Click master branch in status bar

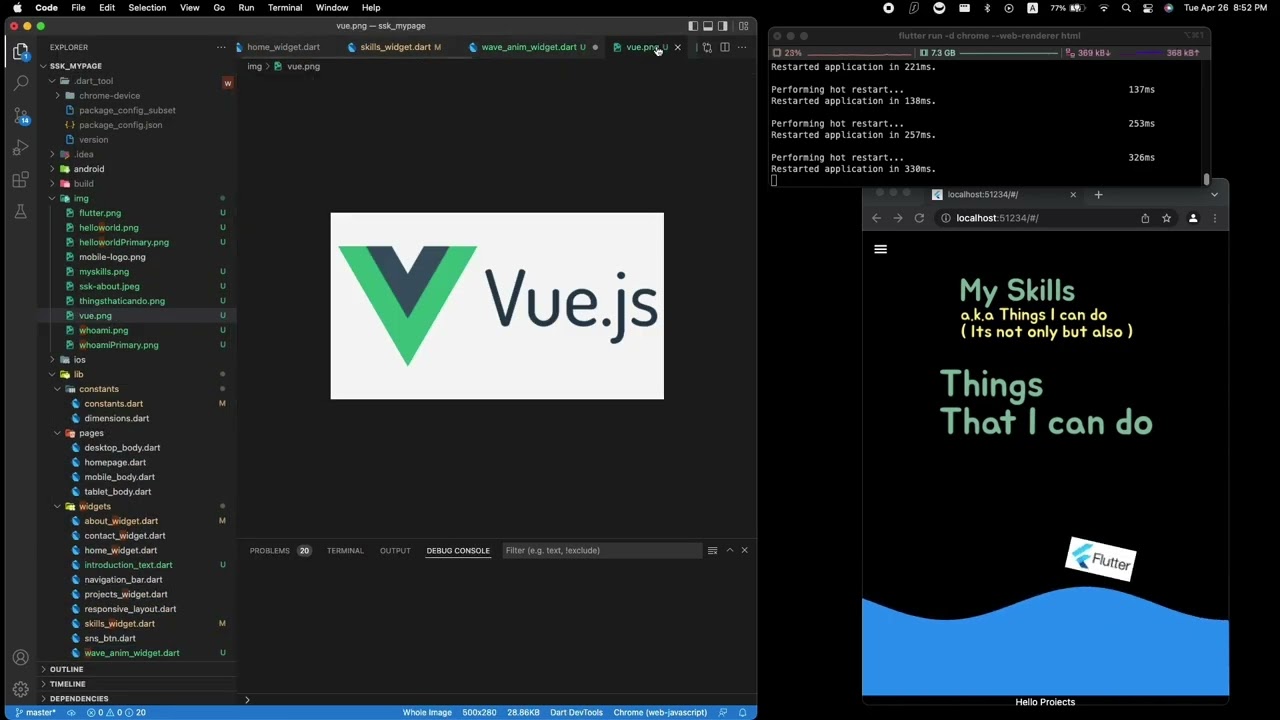[x=35, y=712]
